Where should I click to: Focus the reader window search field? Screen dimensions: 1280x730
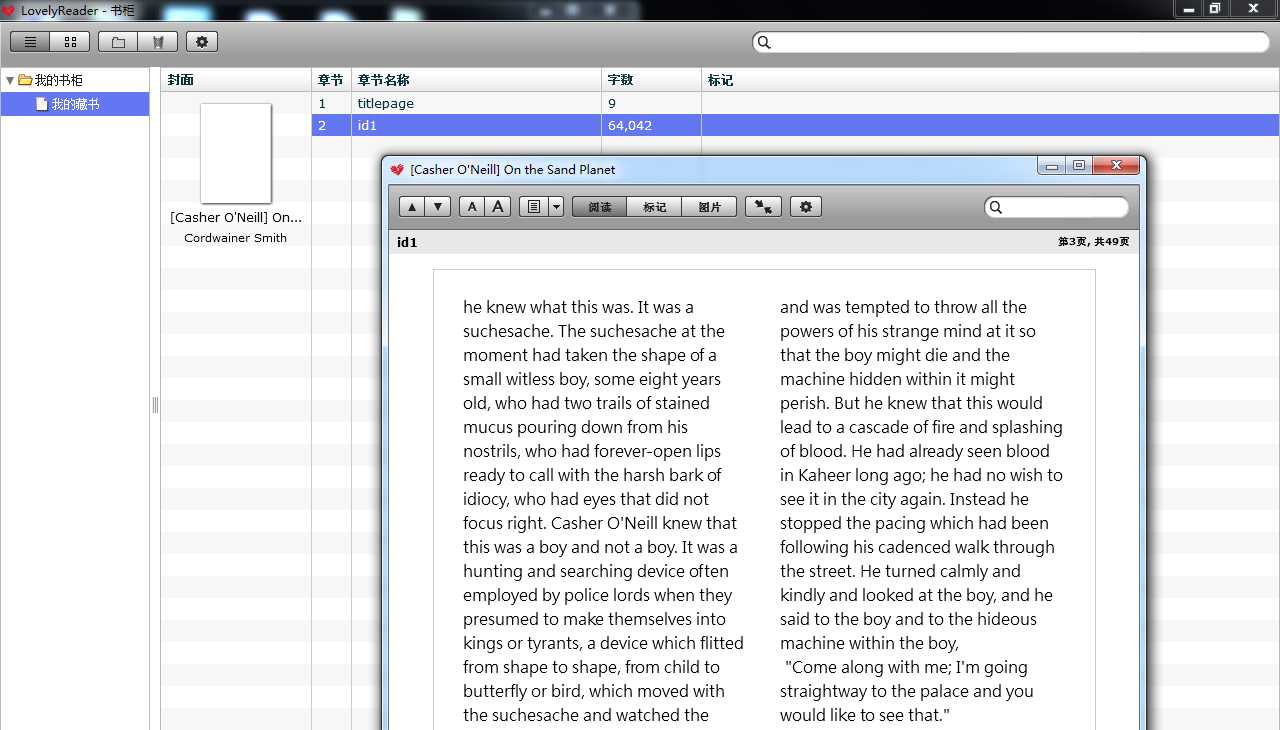(1057, 207)
